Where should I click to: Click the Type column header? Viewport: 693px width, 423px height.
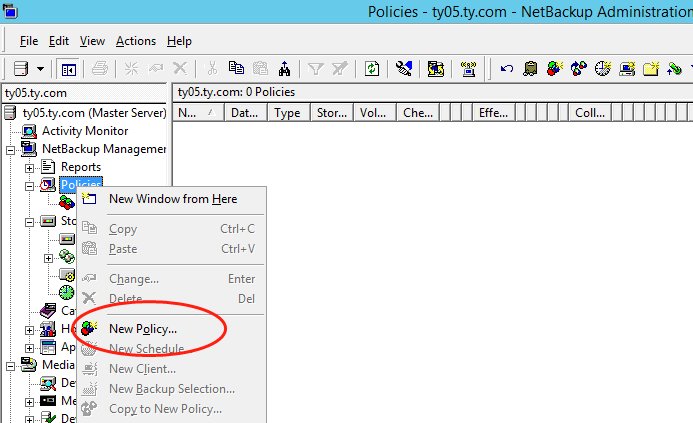[289, 113]
